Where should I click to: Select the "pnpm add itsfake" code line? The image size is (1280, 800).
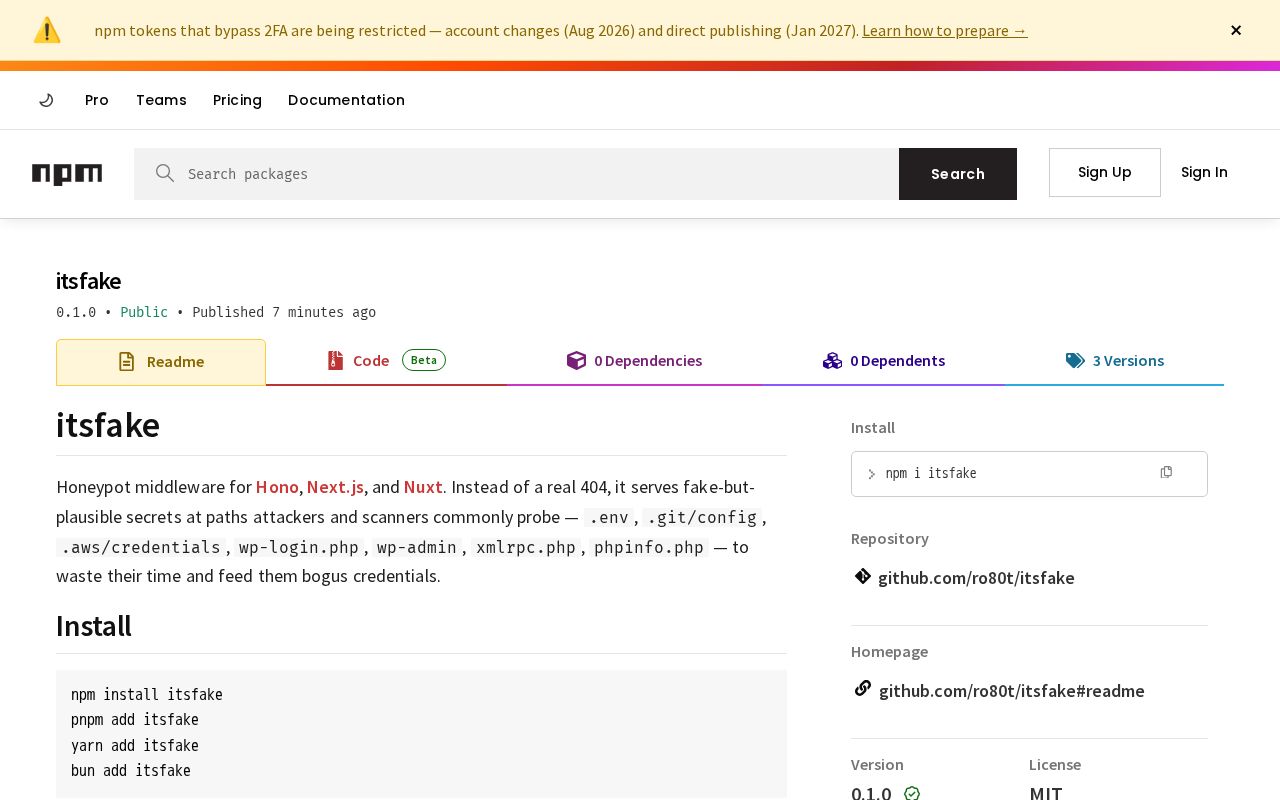point(135,720)
